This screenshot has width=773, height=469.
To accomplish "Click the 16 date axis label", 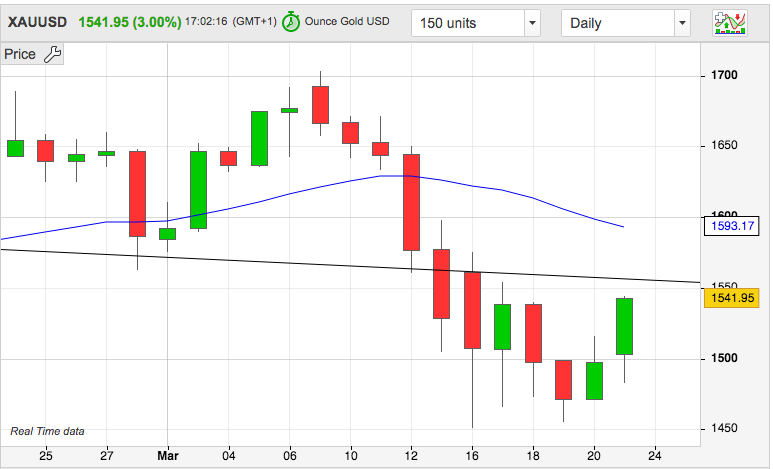I will (472, 456).
